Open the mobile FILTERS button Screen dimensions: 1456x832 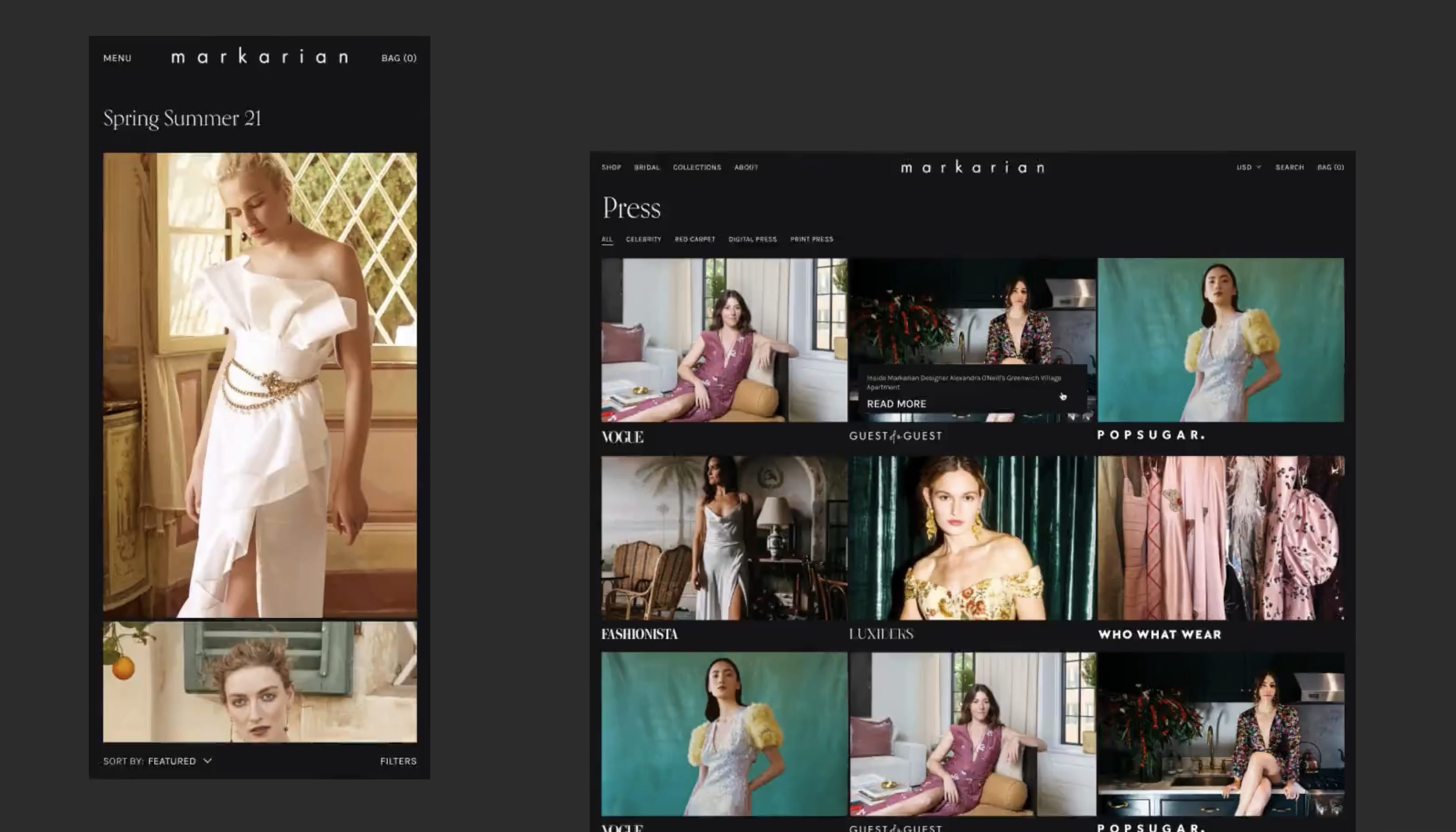tap(398, 761)
